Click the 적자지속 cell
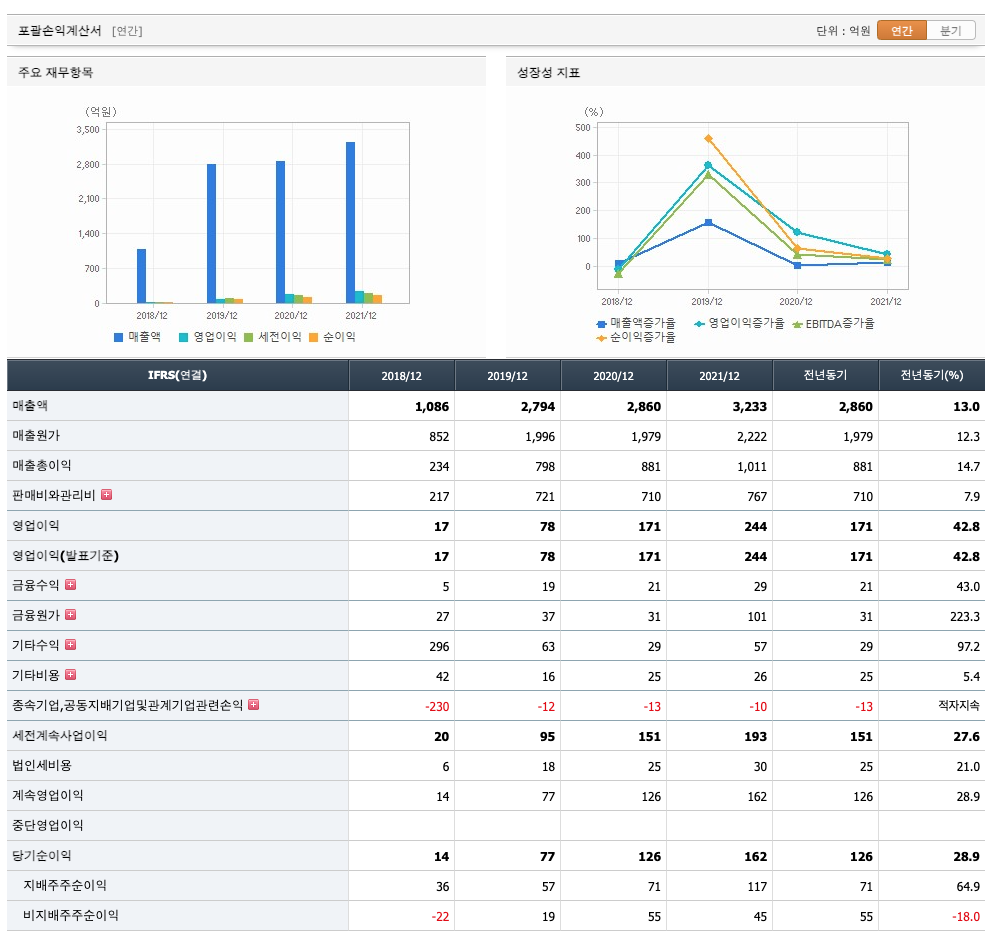Screen dimensions: 990x941 click(x=959, y=705)
